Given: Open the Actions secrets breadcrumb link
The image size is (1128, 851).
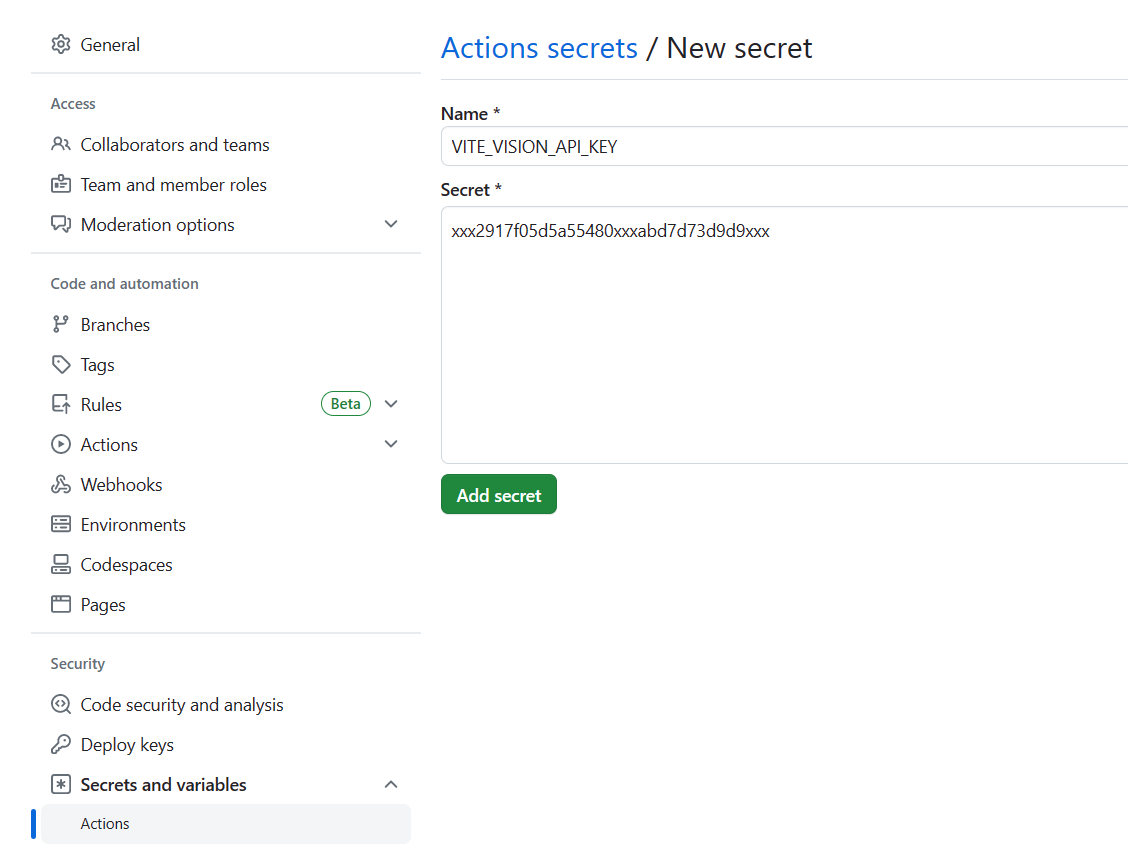Looking at the screenshot, I should point(539,47).
